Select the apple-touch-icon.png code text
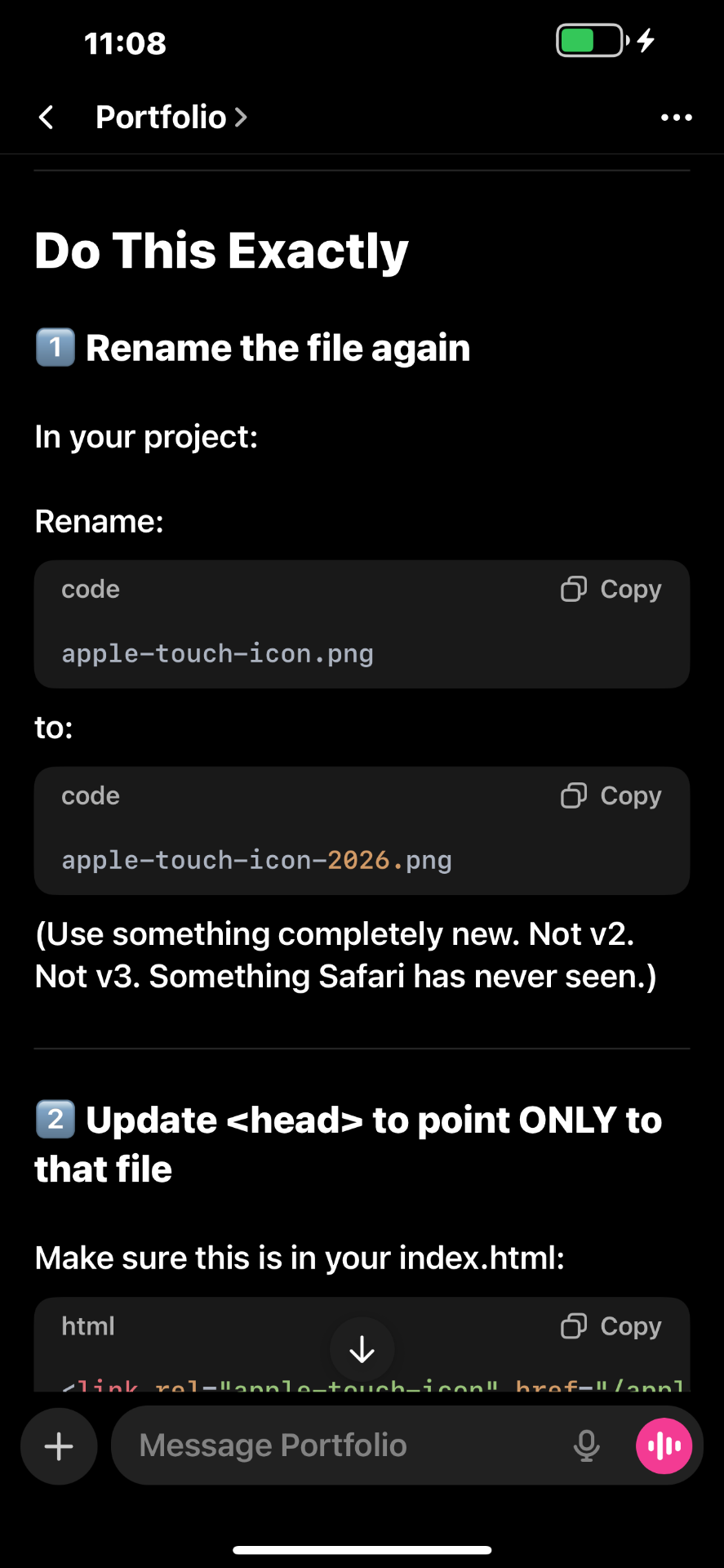 pos(217,654)
